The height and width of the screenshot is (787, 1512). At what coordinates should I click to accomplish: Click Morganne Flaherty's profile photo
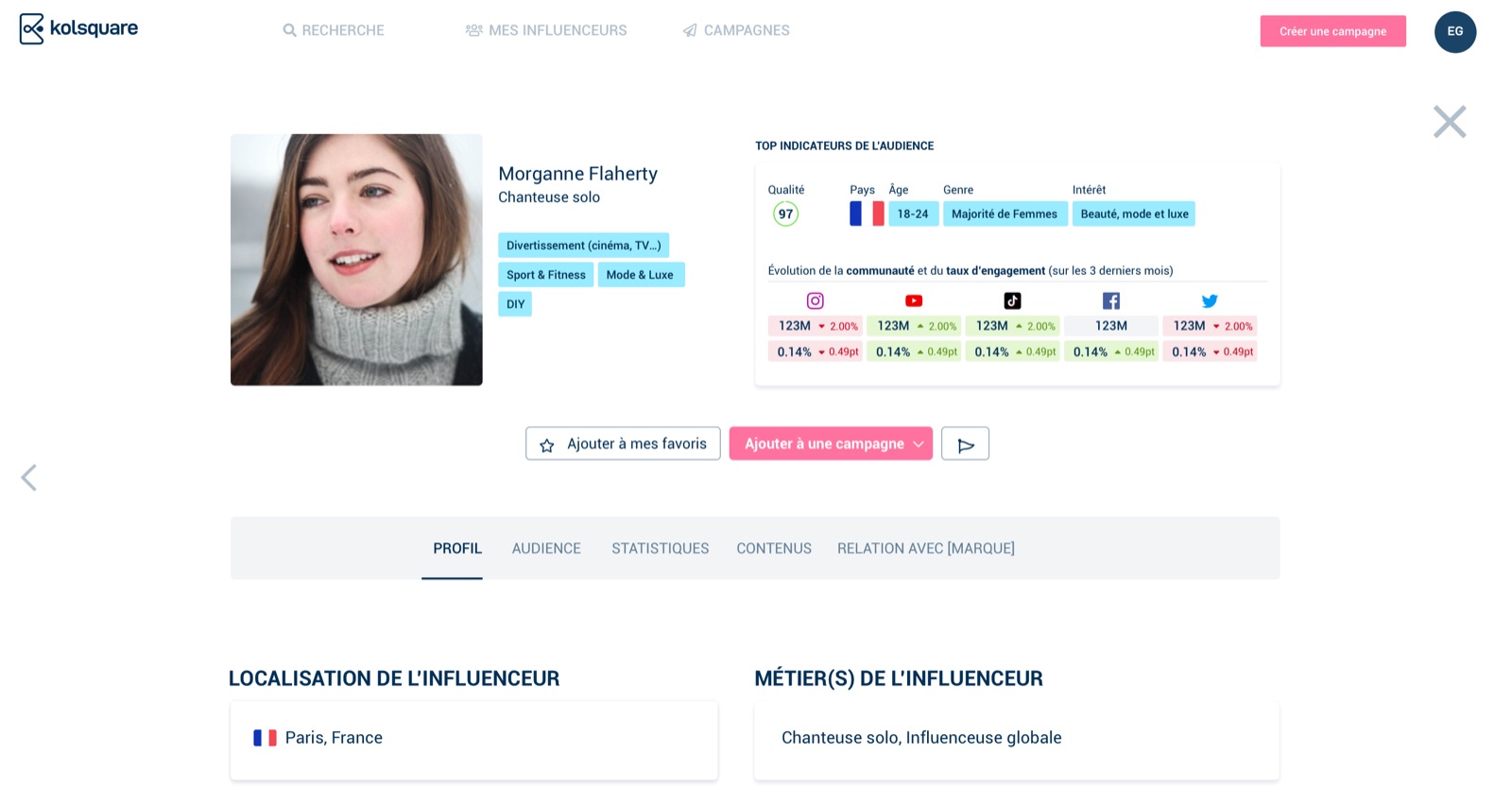pyautogui.click(x=356, y=260)
